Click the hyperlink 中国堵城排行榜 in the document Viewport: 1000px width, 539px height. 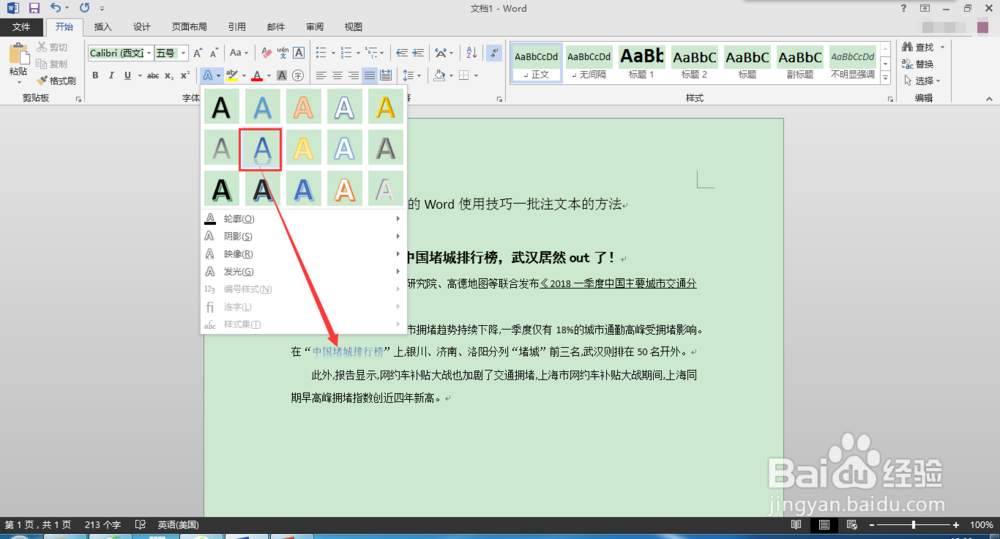348,351
